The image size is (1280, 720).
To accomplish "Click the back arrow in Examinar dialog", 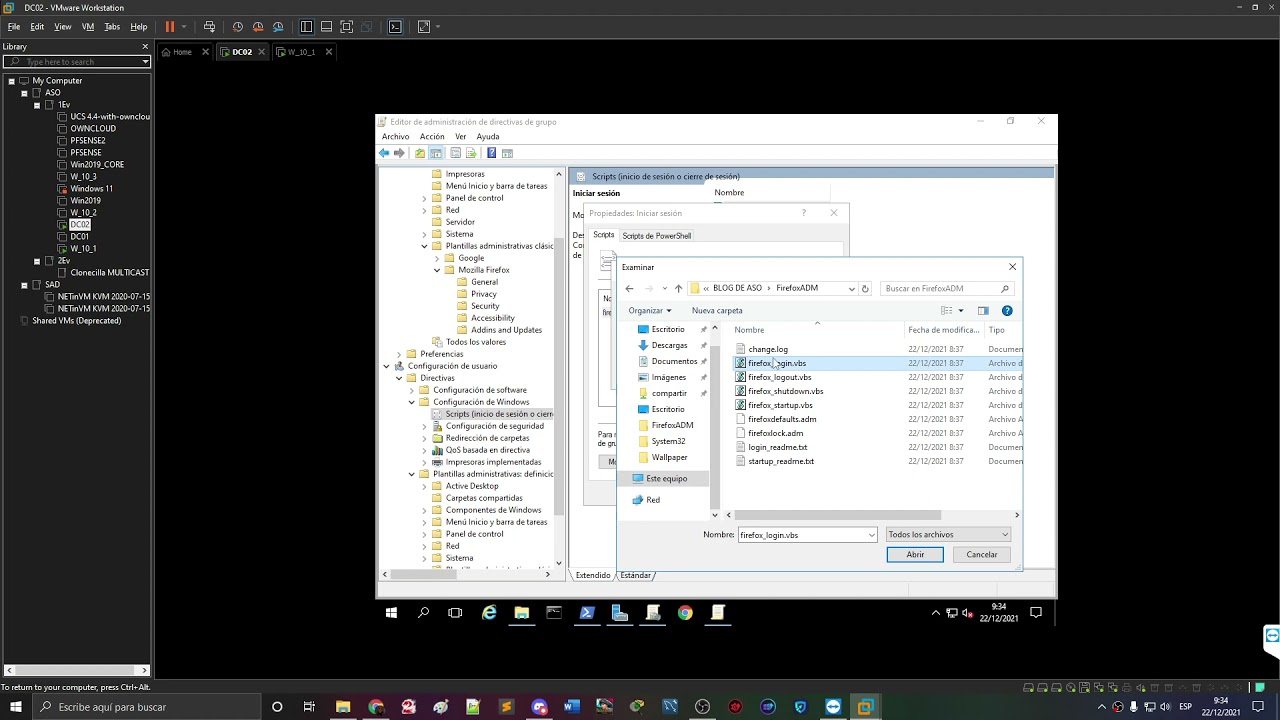I will pyautogui.click(x=629, y=288).
